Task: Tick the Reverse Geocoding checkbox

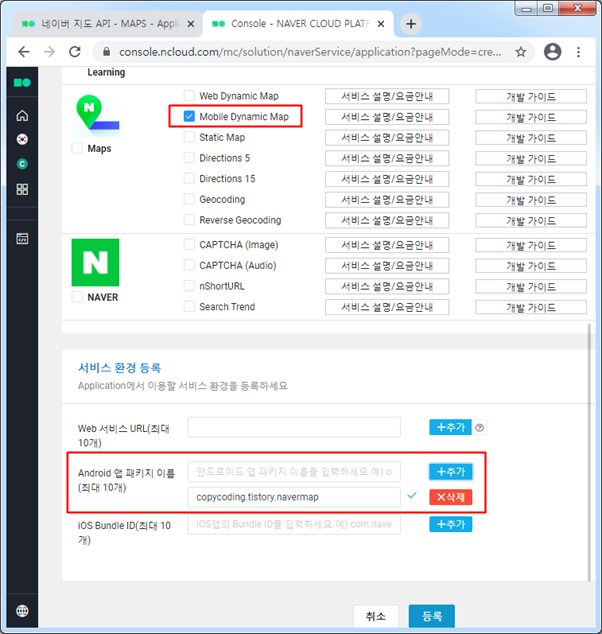Action: coord(189,220)
